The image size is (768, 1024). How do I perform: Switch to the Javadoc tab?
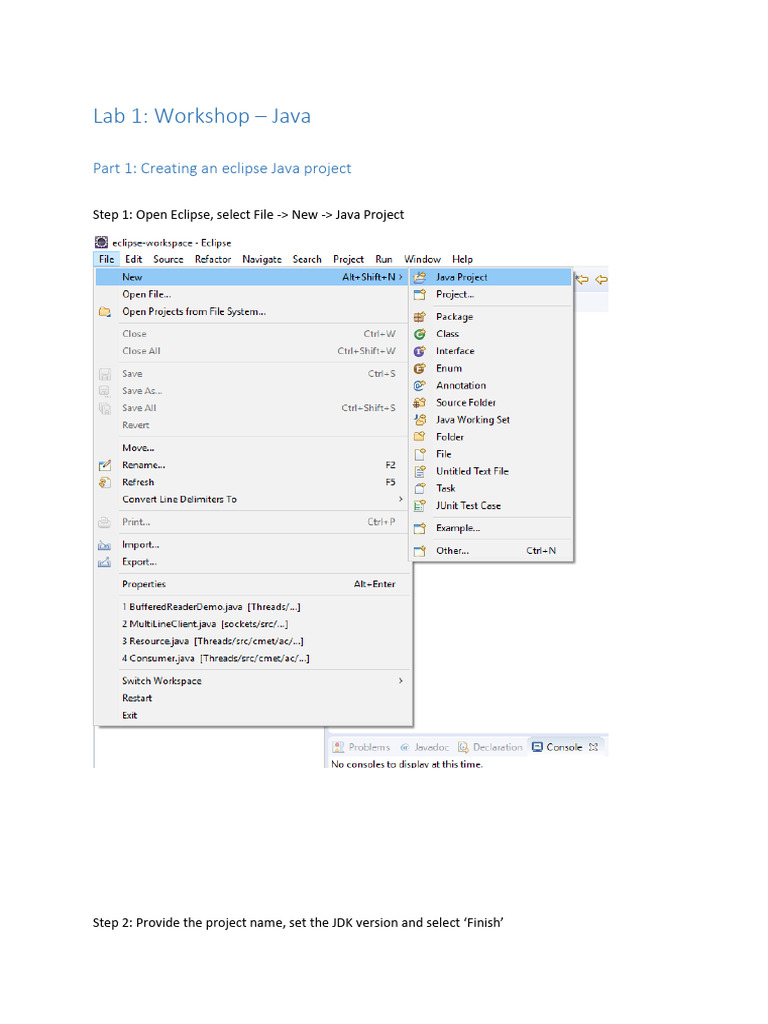pyautogui.click(x=424, y=746)
